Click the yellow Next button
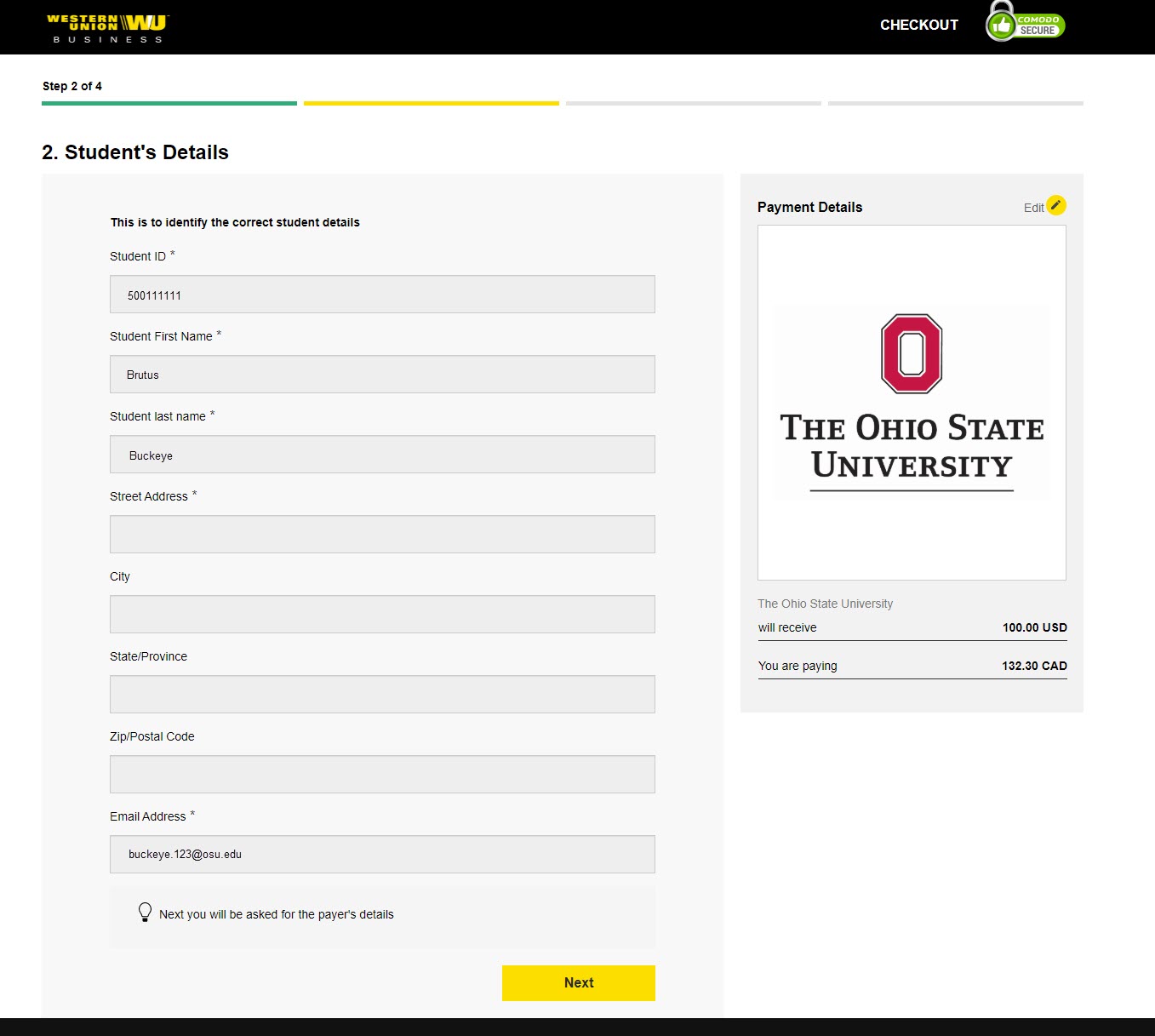The width and height of the screenshot is (1155, 1036). tap(579, 983)
